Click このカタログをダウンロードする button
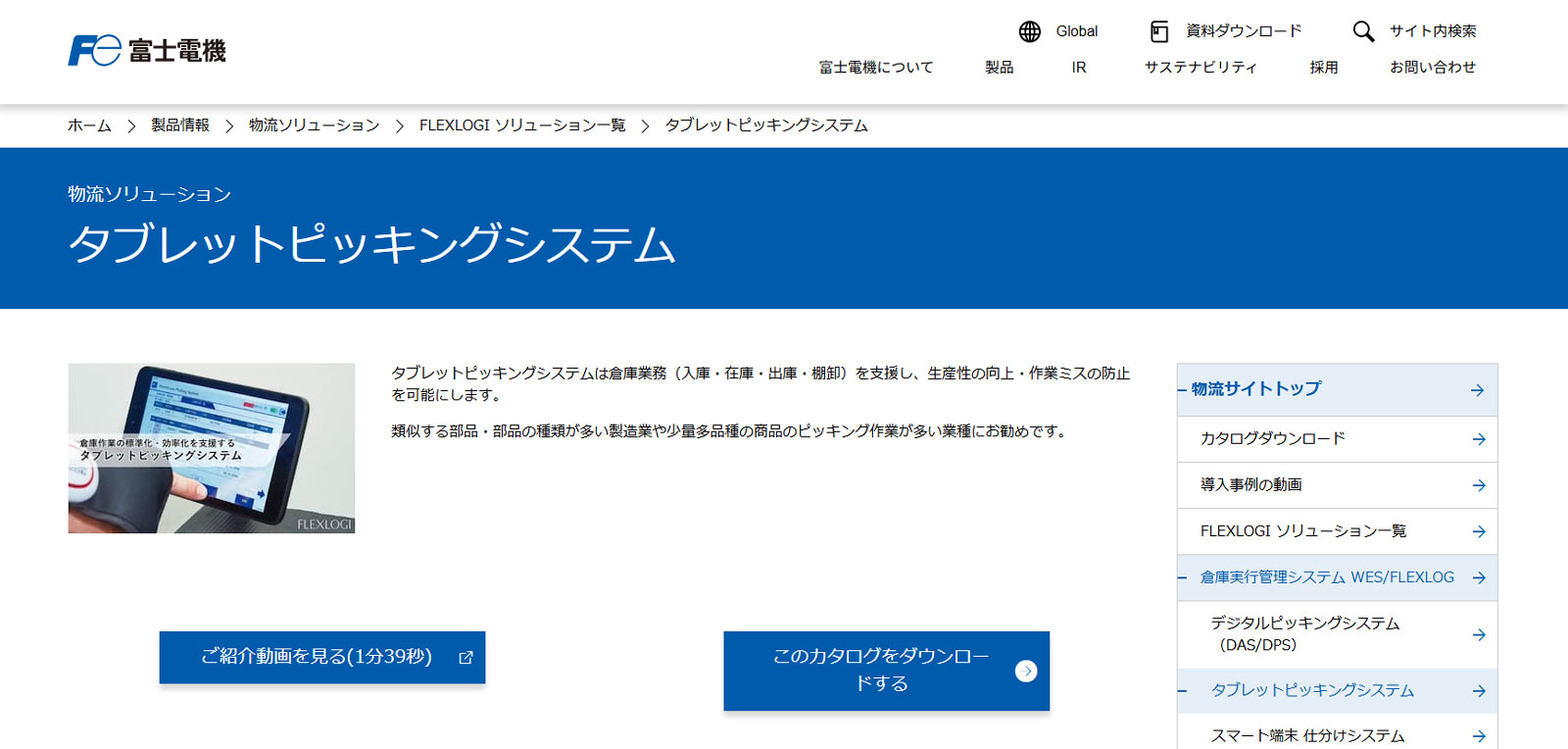This screenshot has width=1568, height=749. click(886, 671)
